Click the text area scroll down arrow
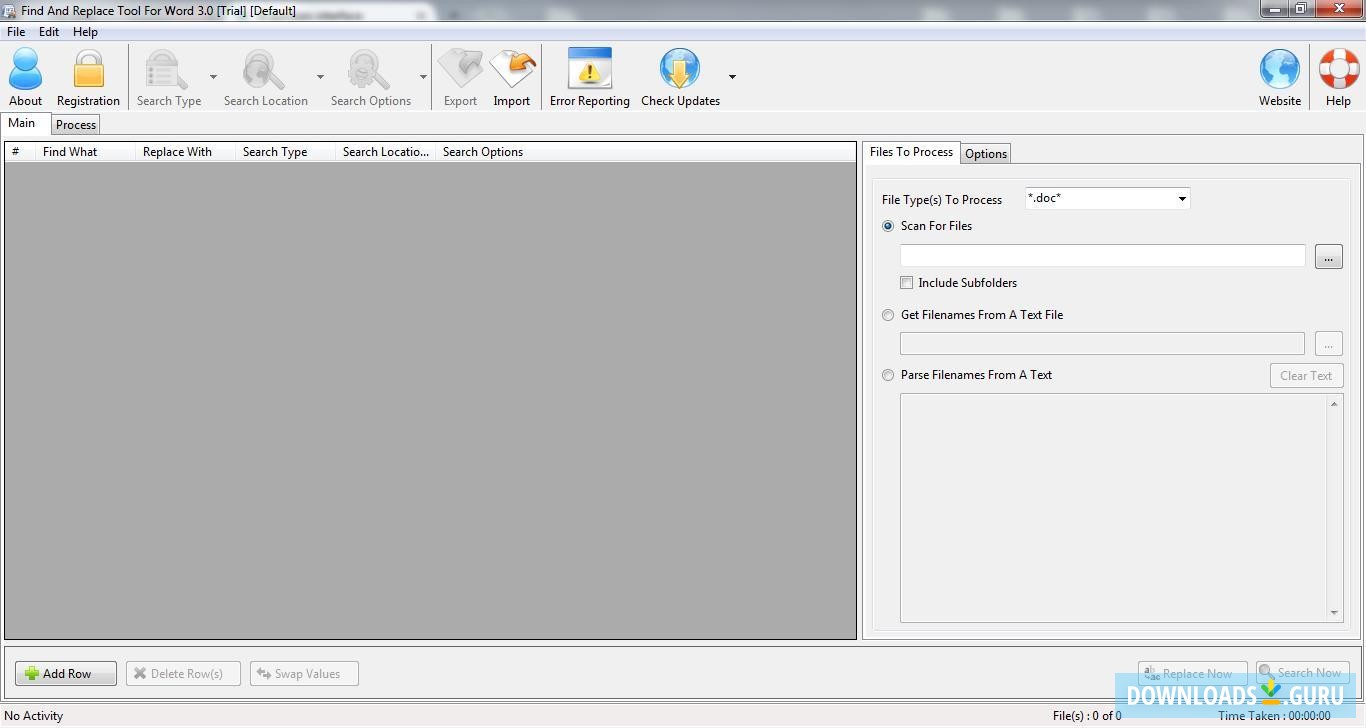The height and width of the screenshot is (728, 1366). click(x=1334, y=613)
